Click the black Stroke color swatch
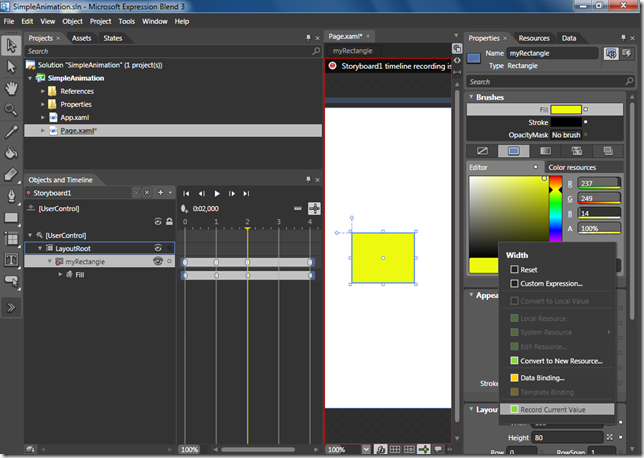The image size is (644, 458). click(x=566, y=122)
